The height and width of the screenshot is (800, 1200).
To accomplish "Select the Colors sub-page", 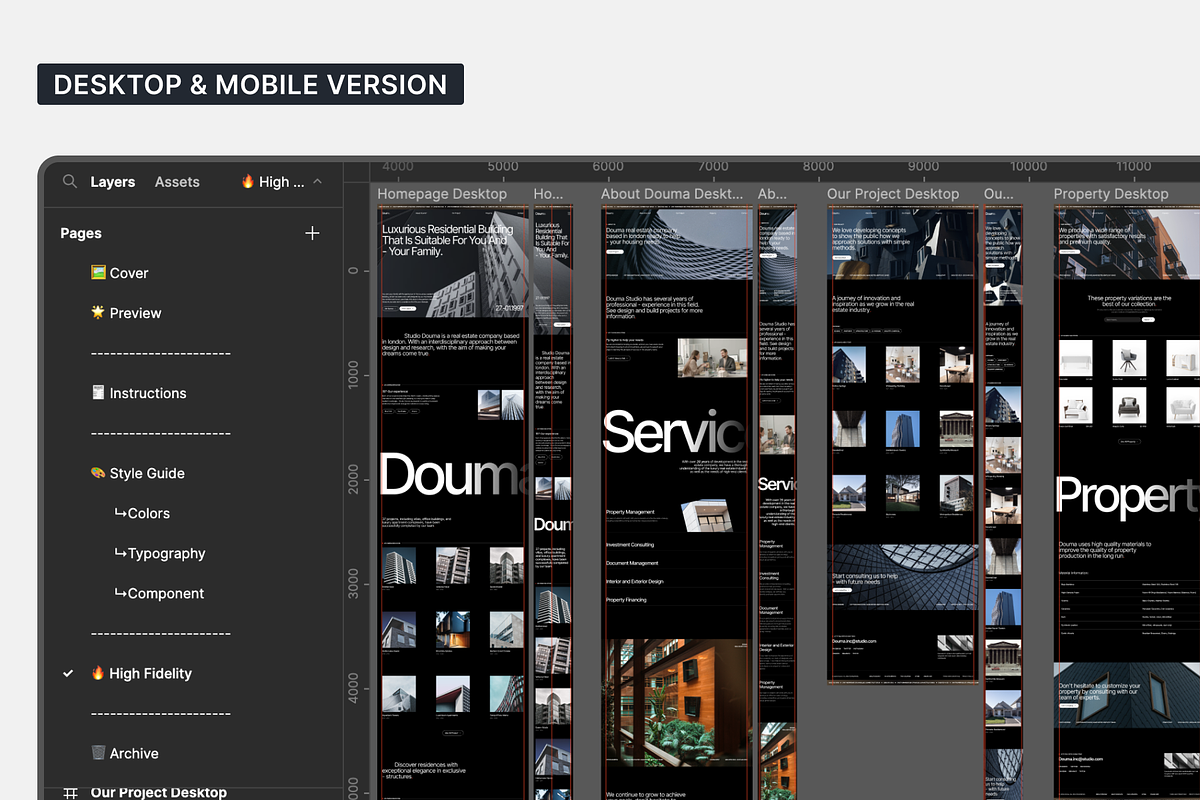I will [142, 513].
